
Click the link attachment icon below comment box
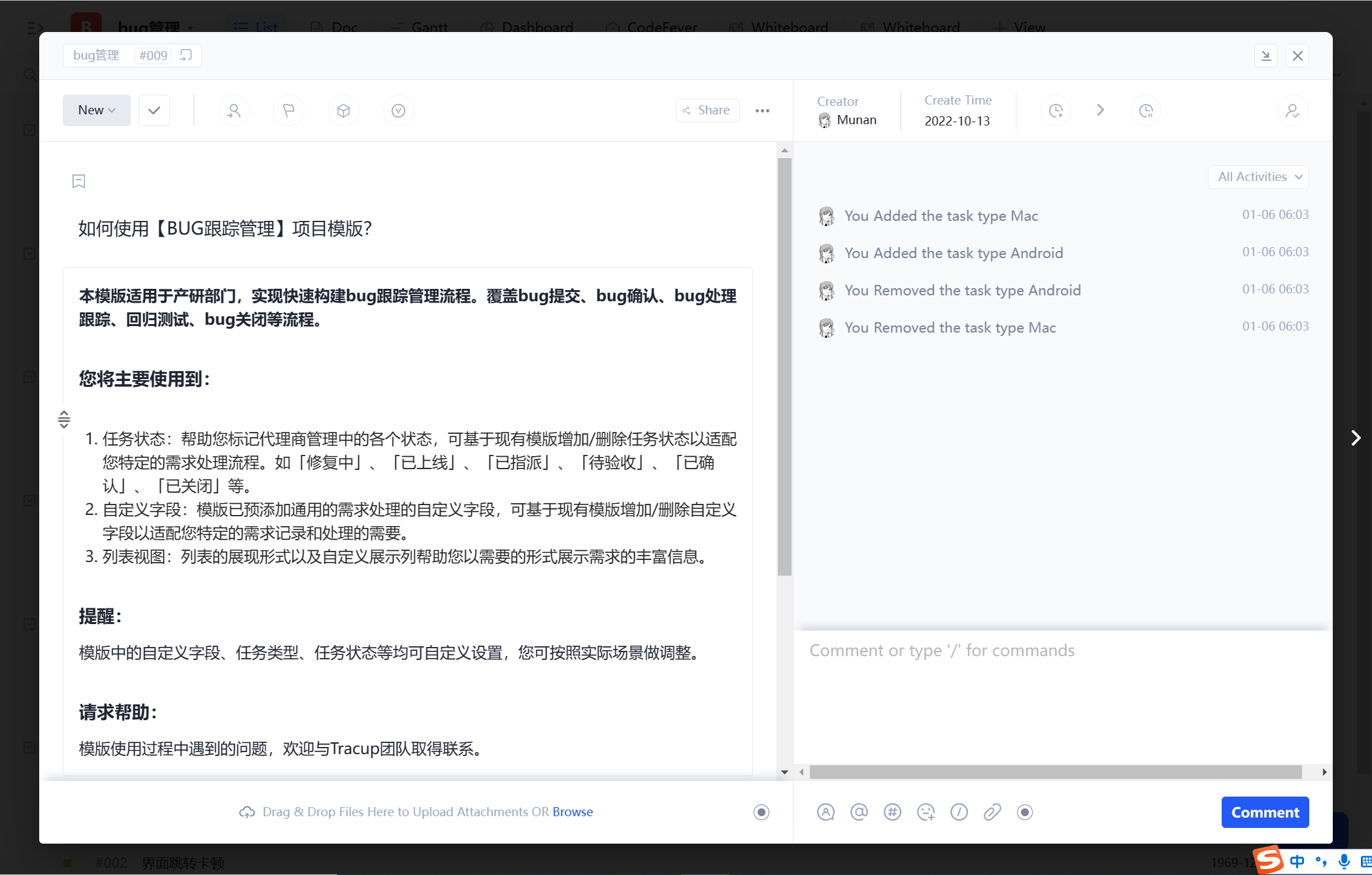992,812
